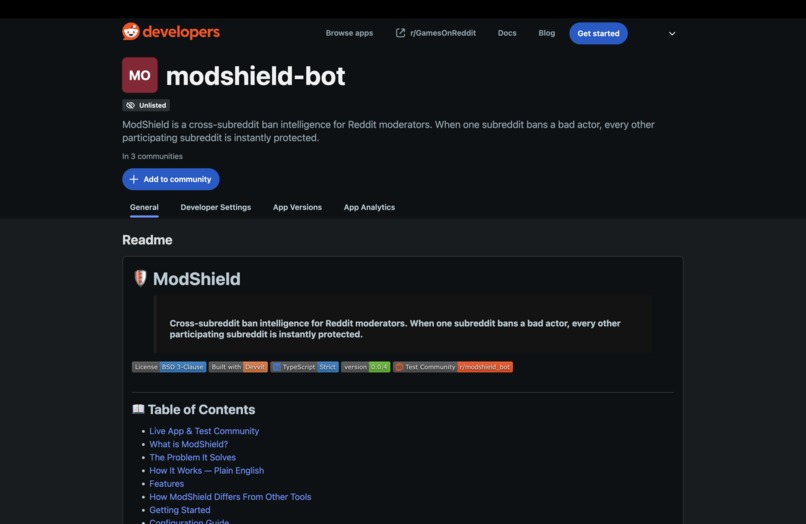Open Browse apps in the navigation
This screenshot has height=524, width=806.
pos(349,33)
